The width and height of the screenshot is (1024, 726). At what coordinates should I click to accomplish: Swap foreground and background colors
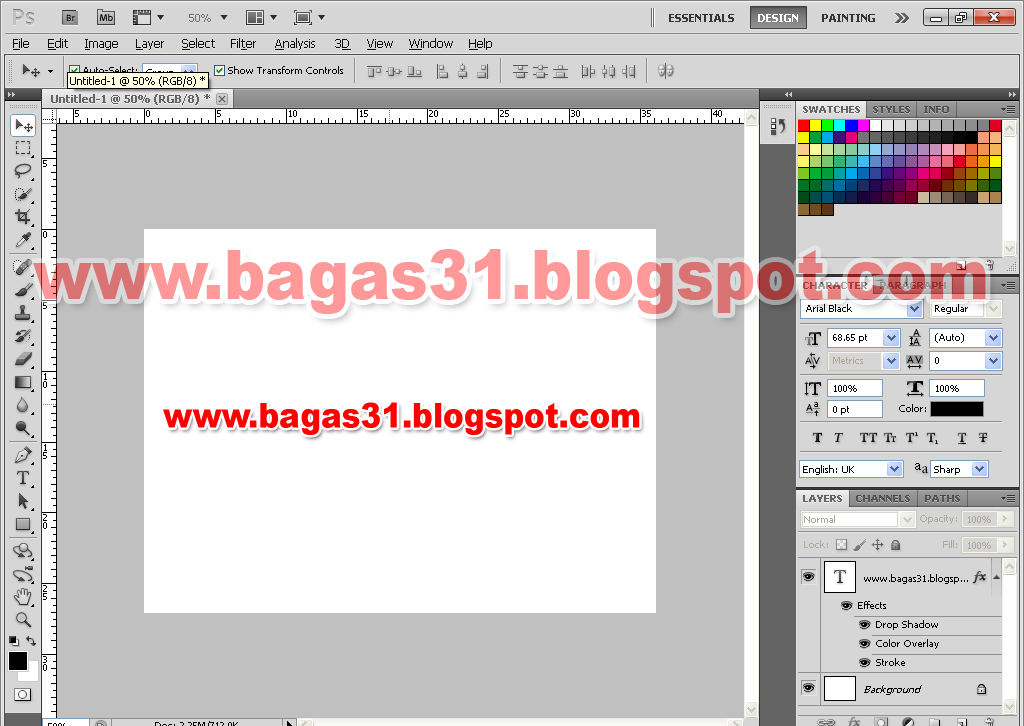[31, 641]
